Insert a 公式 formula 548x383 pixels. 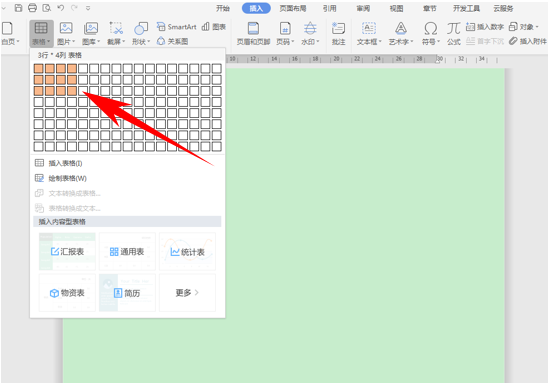tap(454, 33)
